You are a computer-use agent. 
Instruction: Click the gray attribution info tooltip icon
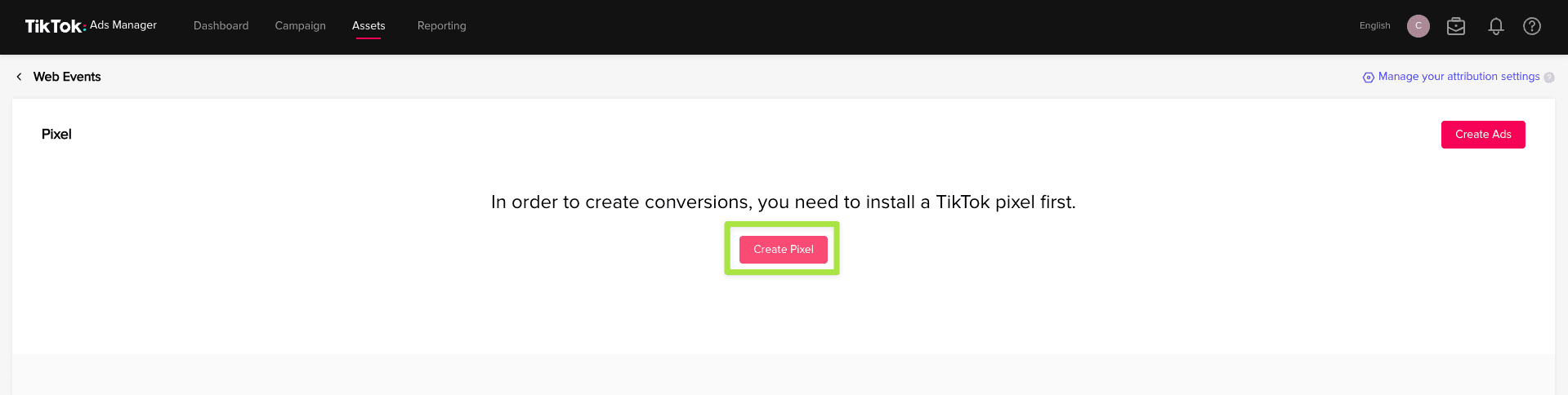click(1549, 78)
